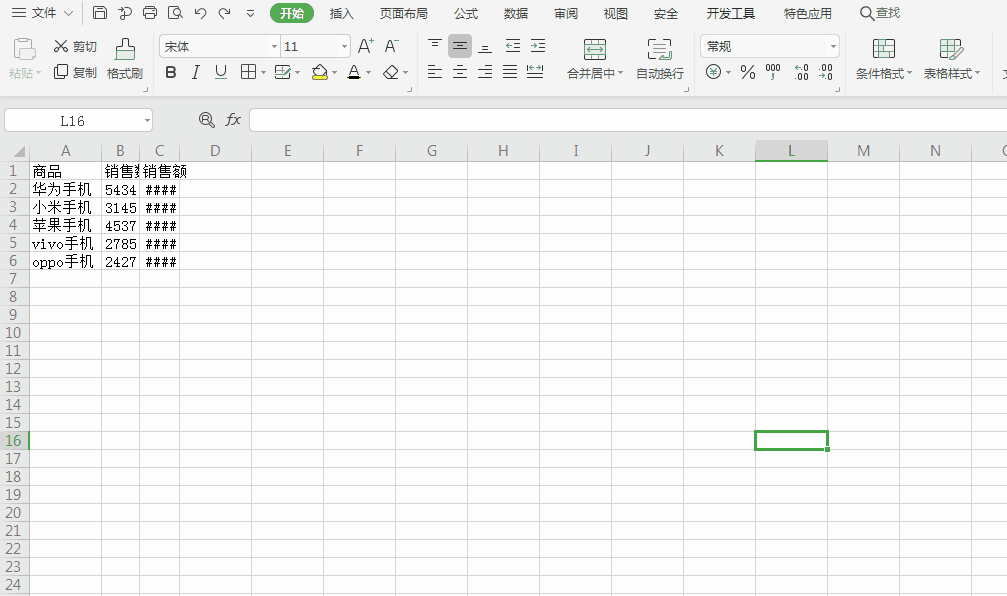Select row 7 header
The width and height of the screenshot is (1007, 596).
pos(13,279)
